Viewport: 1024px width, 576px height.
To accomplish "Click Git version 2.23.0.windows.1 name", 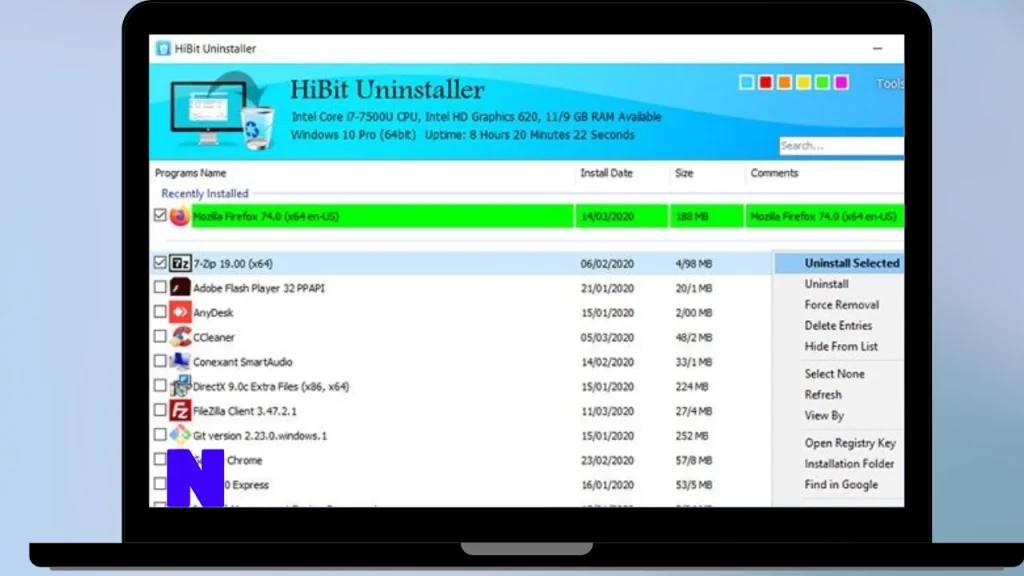I will click(x=260, y=436).
